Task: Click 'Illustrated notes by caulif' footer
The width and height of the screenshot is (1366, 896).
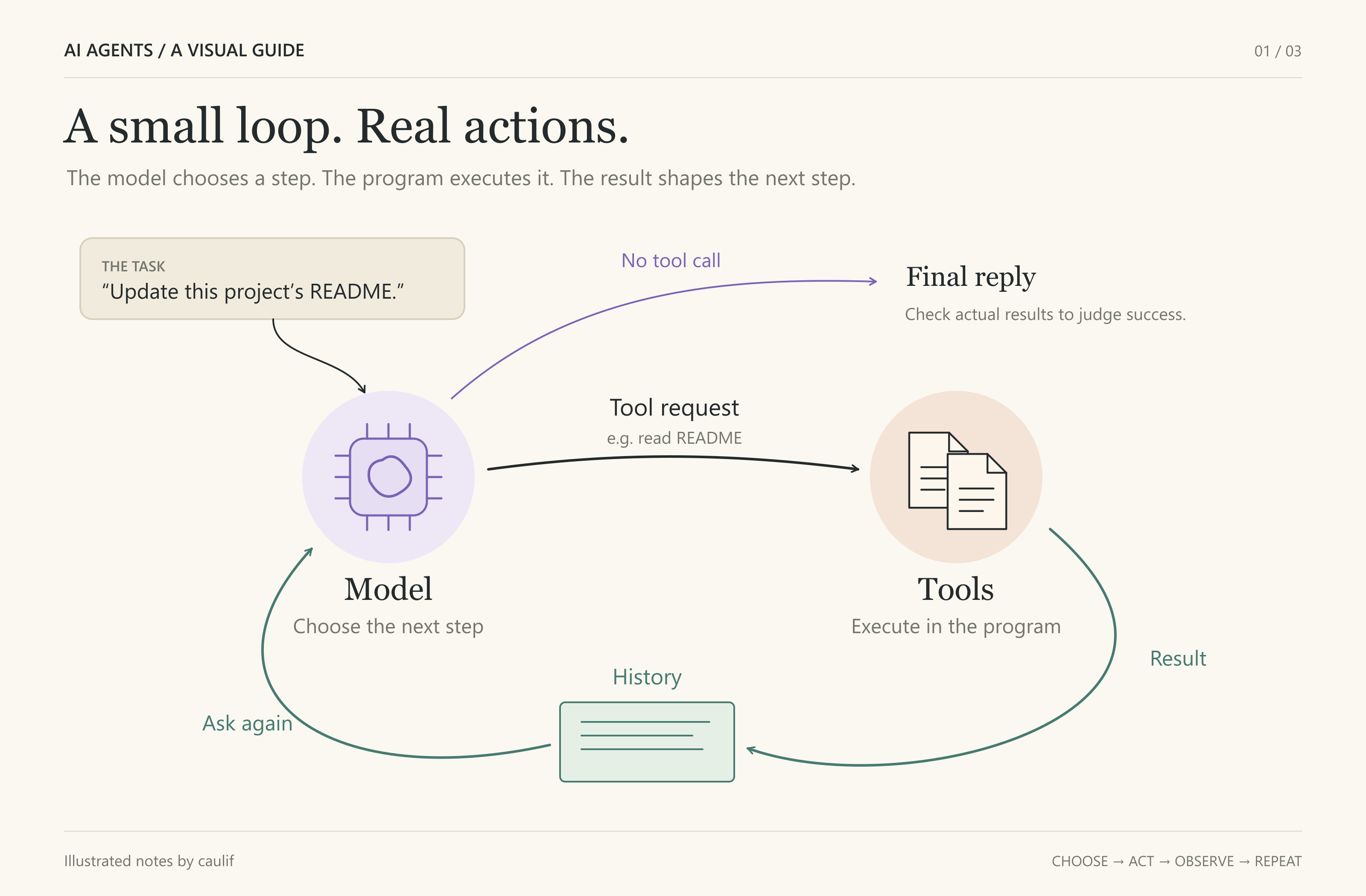Action: pos(149,861)
